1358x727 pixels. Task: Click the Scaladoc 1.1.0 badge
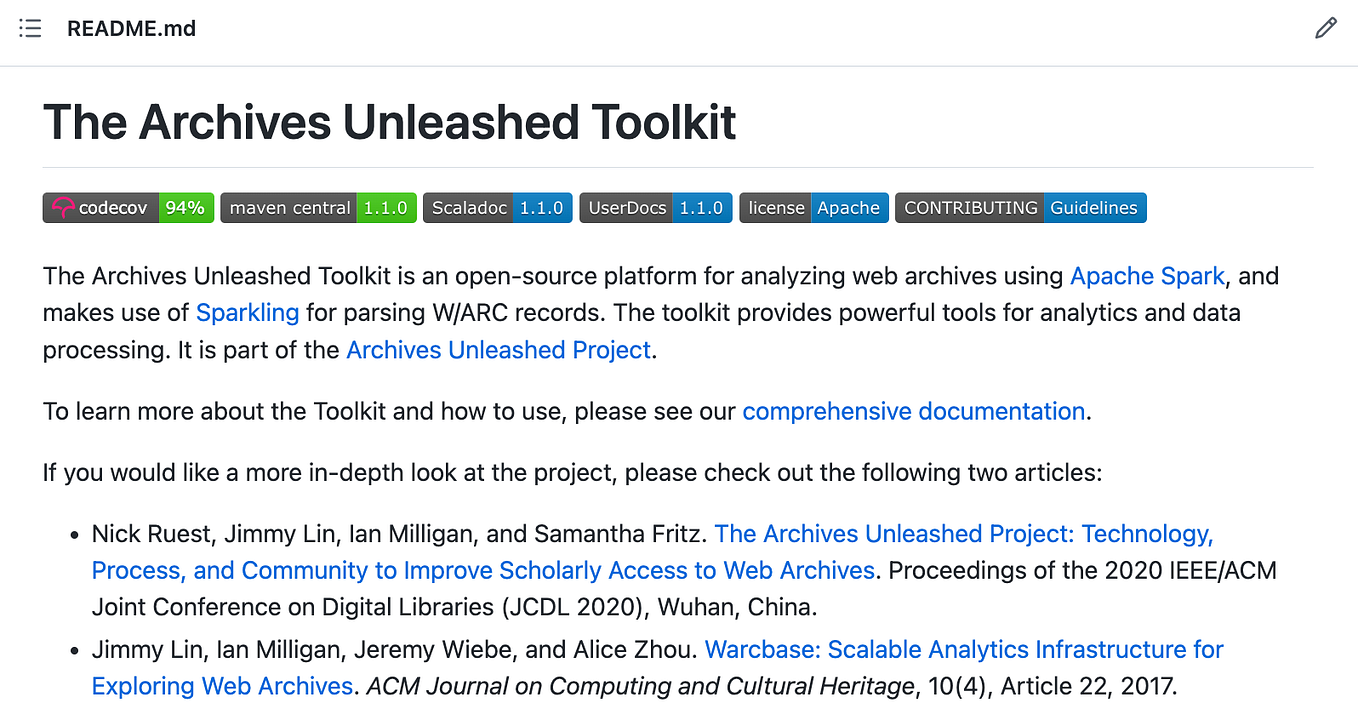click(497, 207)
